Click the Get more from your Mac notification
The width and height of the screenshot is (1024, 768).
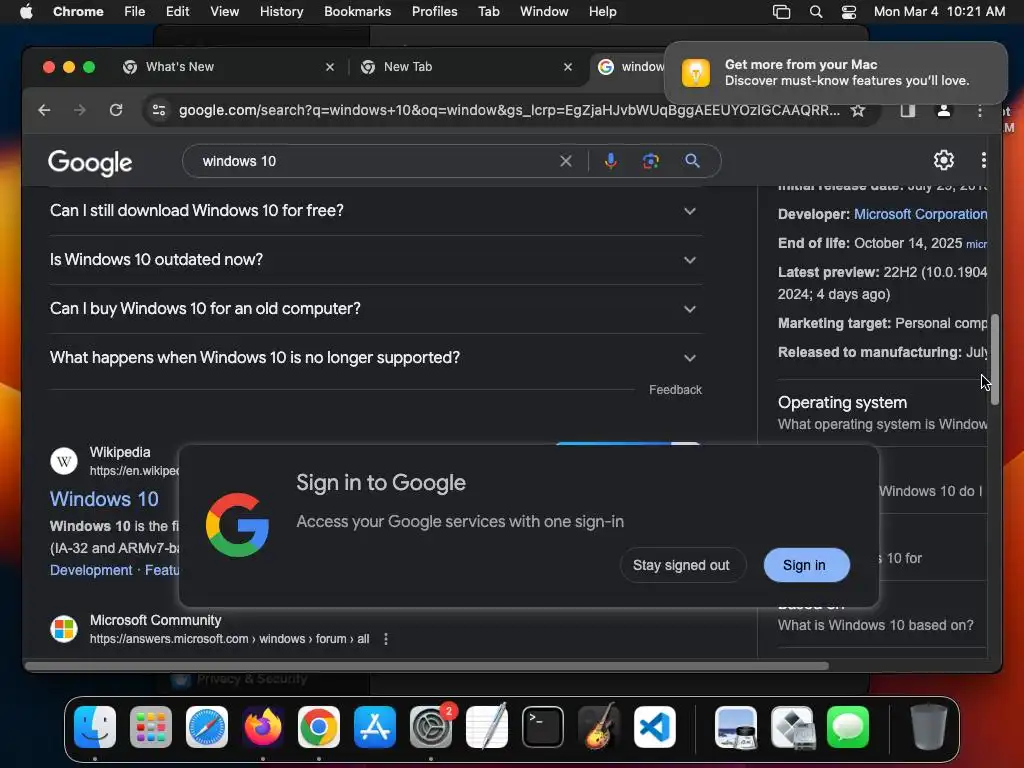tap(835, 72)
